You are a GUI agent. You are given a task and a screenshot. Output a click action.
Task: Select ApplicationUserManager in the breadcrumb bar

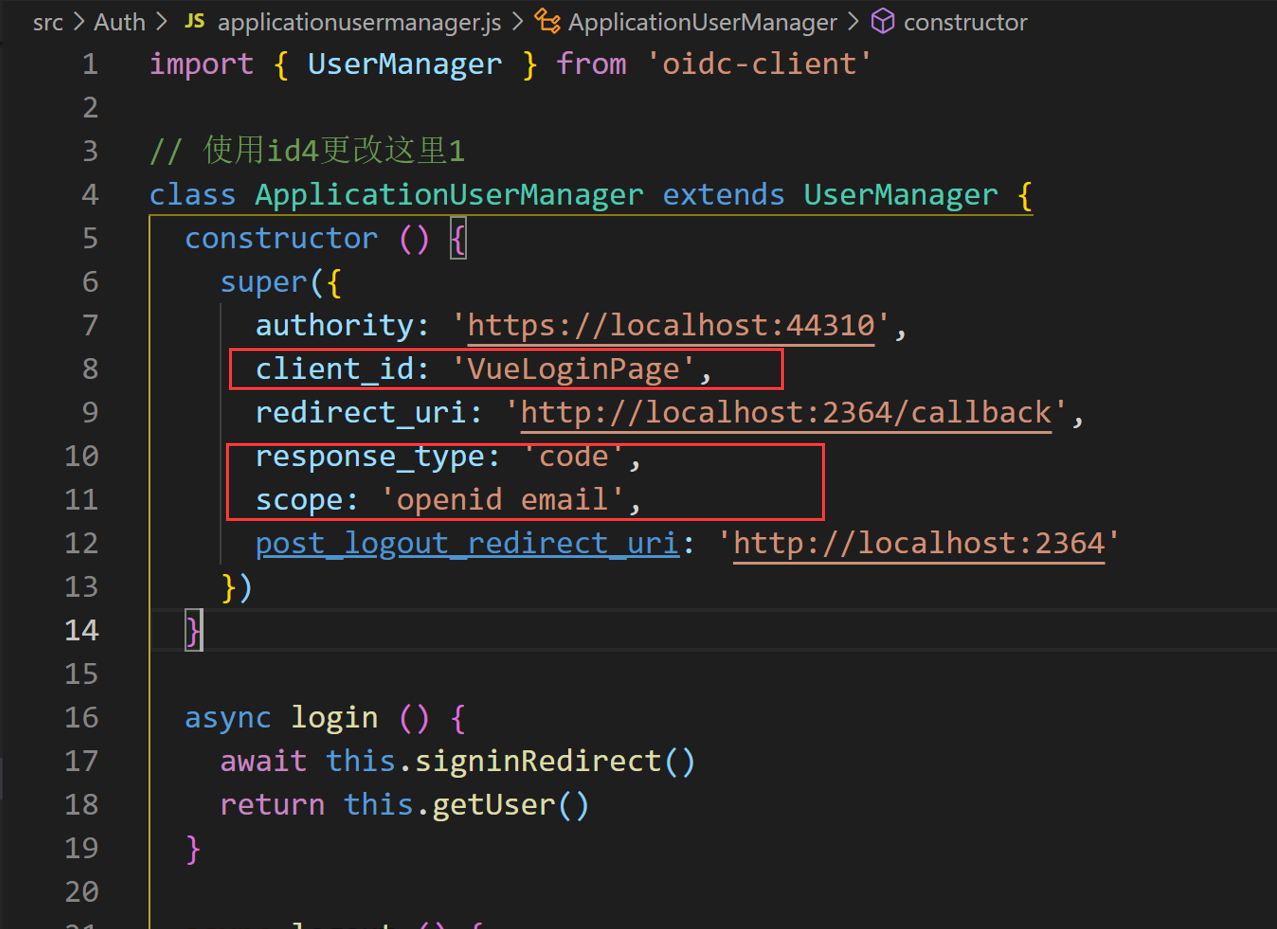click(x=700, y=21)
